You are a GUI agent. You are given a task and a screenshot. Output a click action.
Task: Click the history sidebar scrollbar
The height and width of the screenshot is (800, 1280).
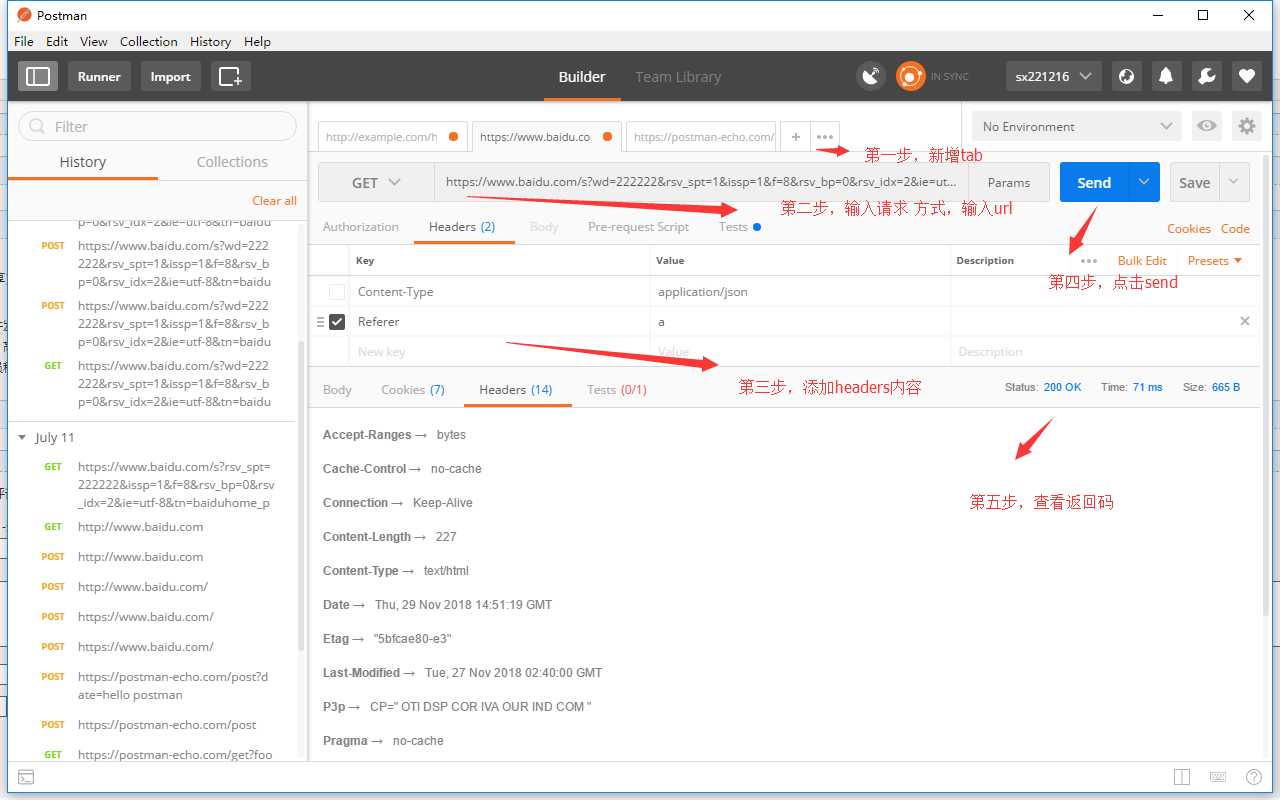pos(302,495)
